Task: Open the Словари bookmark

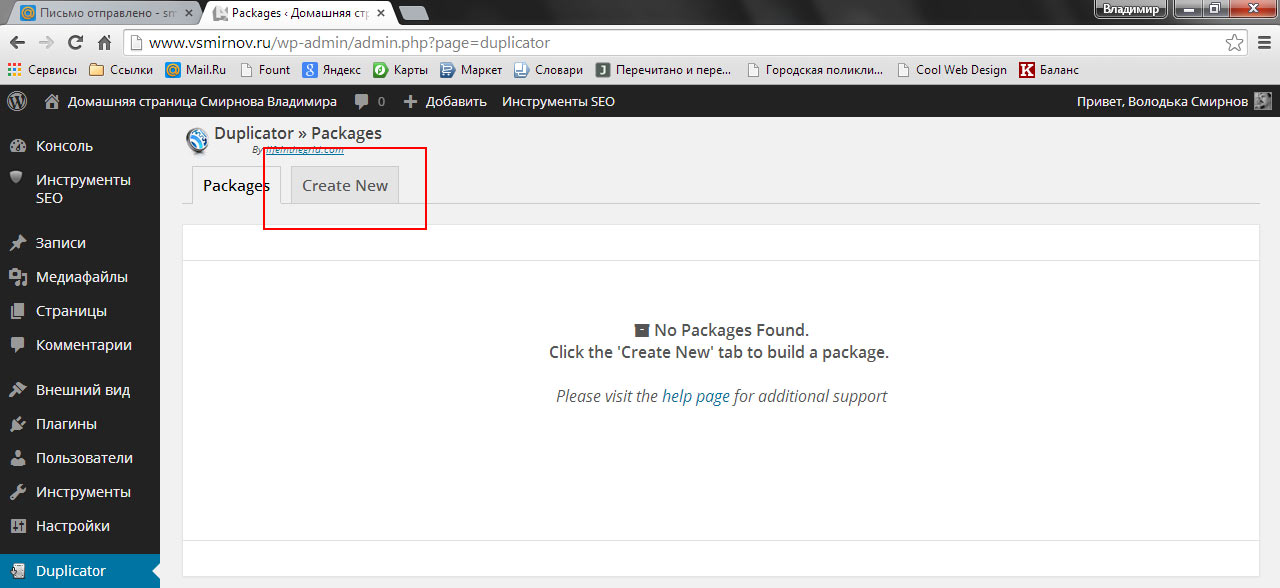Action: coord(548,70)
